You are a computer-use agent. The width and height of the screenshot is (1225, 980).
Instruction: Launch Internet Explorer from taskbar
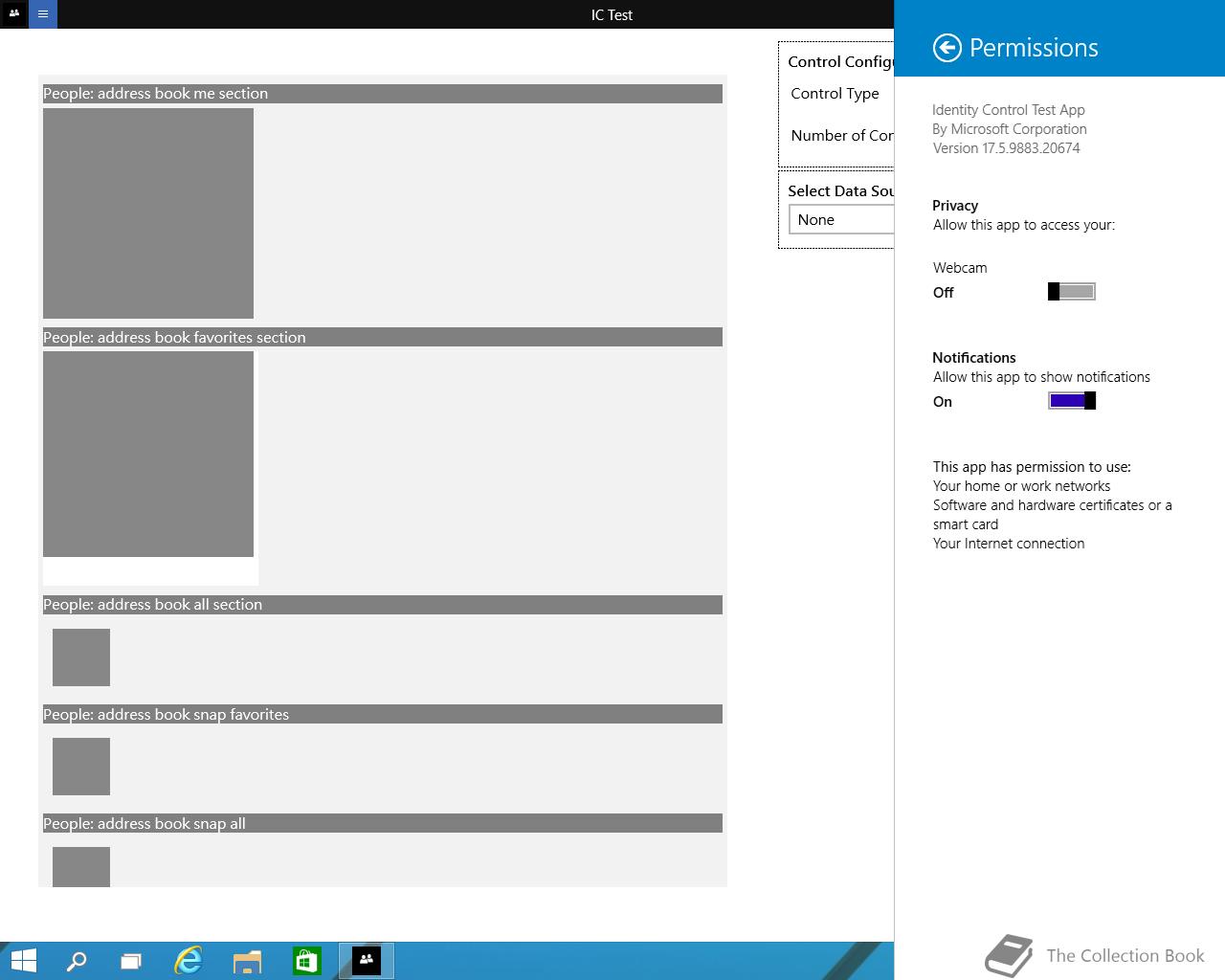(x=189, y=961)
